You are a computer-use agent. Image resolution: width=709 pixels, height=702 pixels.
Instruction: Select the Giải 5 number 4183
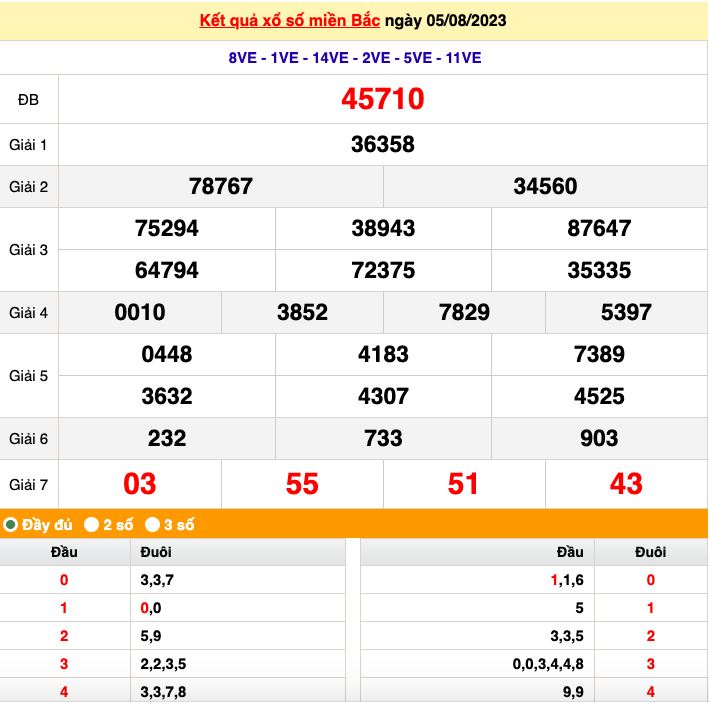[x=383, y=354]
